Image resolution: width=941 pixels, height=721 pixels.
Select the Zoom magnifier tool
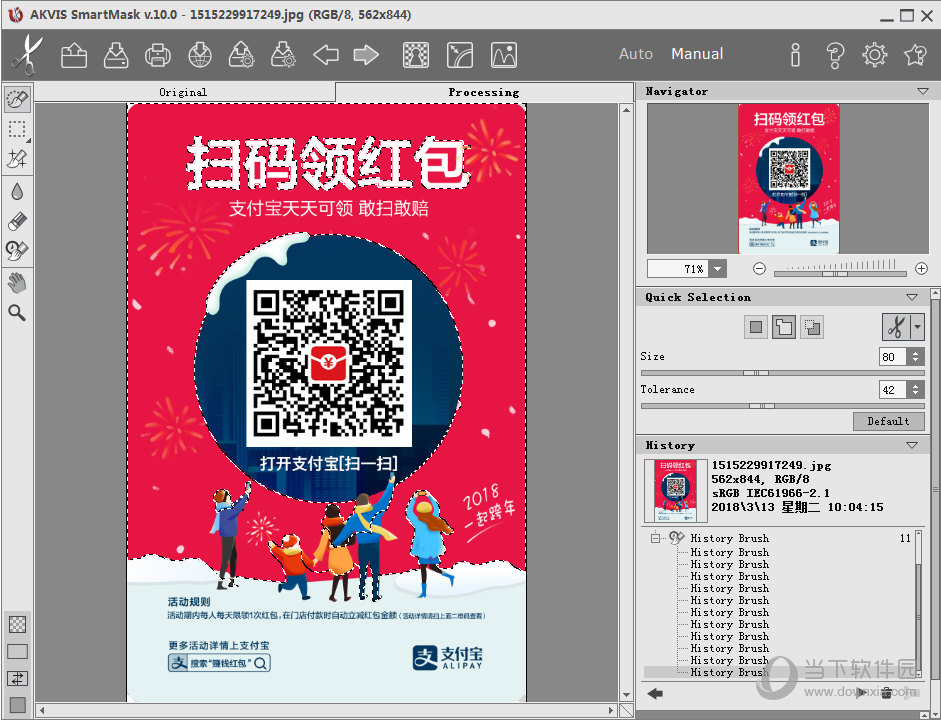[x=17, y=312]
